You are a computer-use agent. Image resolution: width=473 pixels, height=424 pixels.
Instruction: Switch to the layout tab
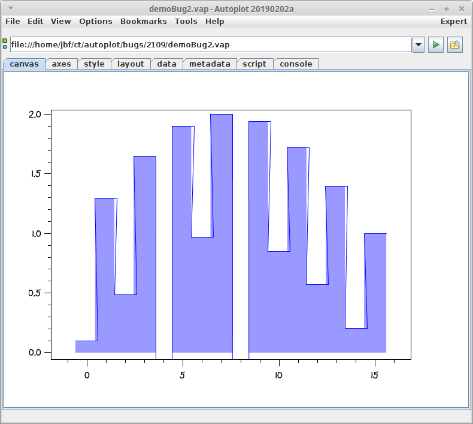tap(130, 64)
